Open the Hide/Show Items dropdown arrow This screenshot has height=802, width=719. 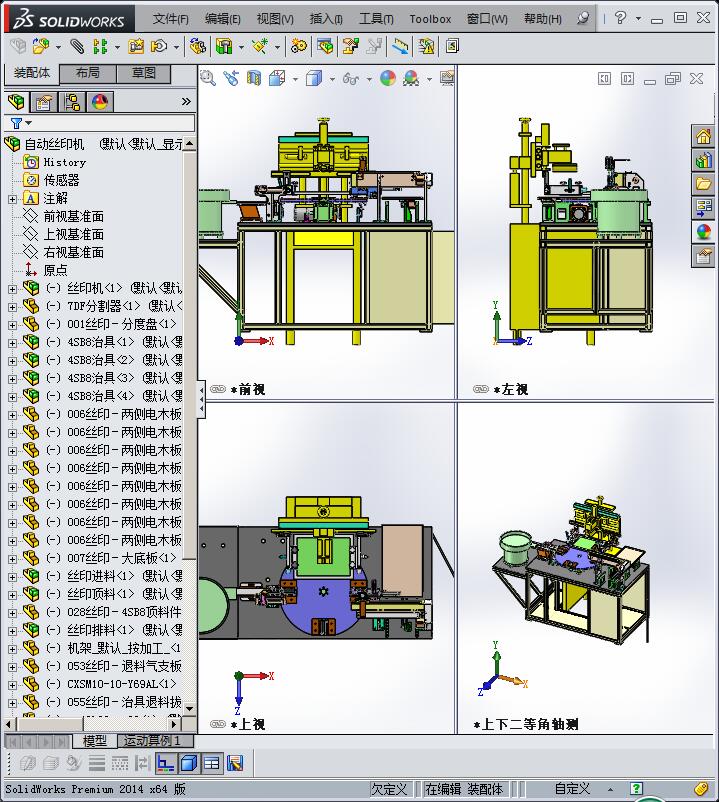369,79
